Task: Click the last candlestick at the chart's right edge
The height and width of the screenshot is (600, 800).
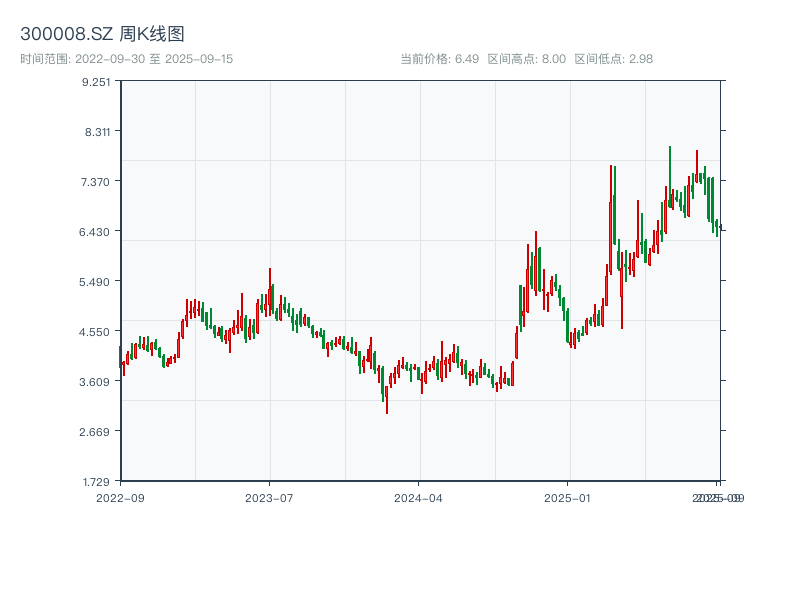Action: (x=721, y=228)
